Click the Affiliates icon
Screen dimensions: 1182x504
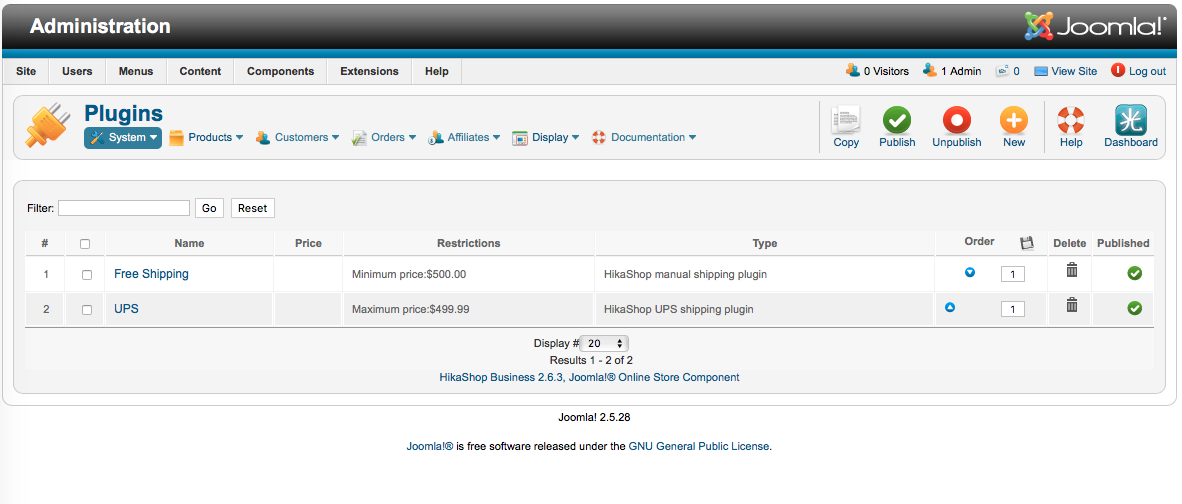coord(436,138)
